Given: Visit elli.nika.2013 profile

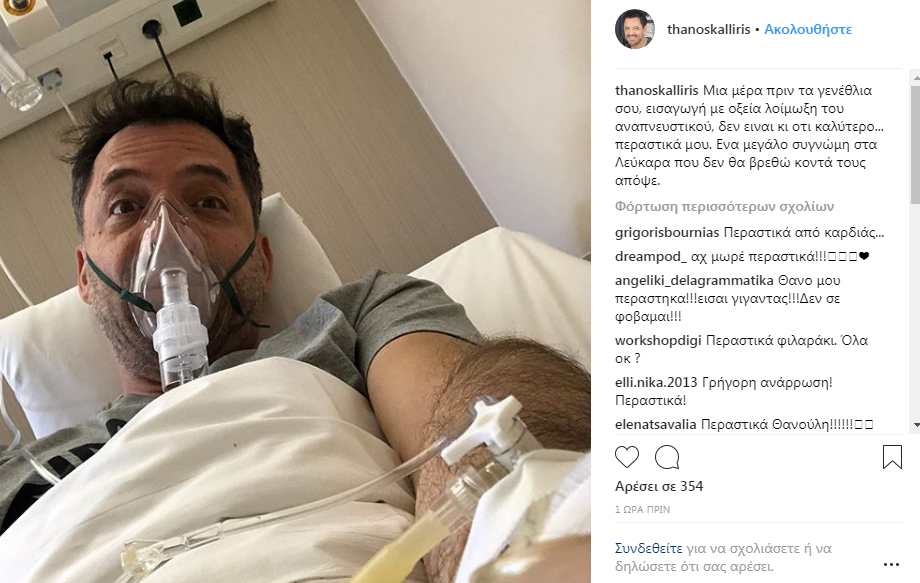Looking at the screenshot, I should pos(656,382).
